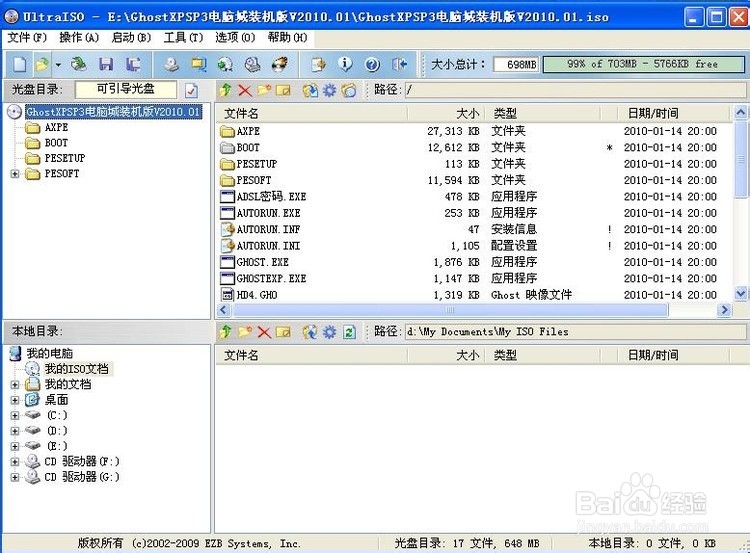Expand the PESOFT folder tree node
The image size is (750, 553).
15,174
